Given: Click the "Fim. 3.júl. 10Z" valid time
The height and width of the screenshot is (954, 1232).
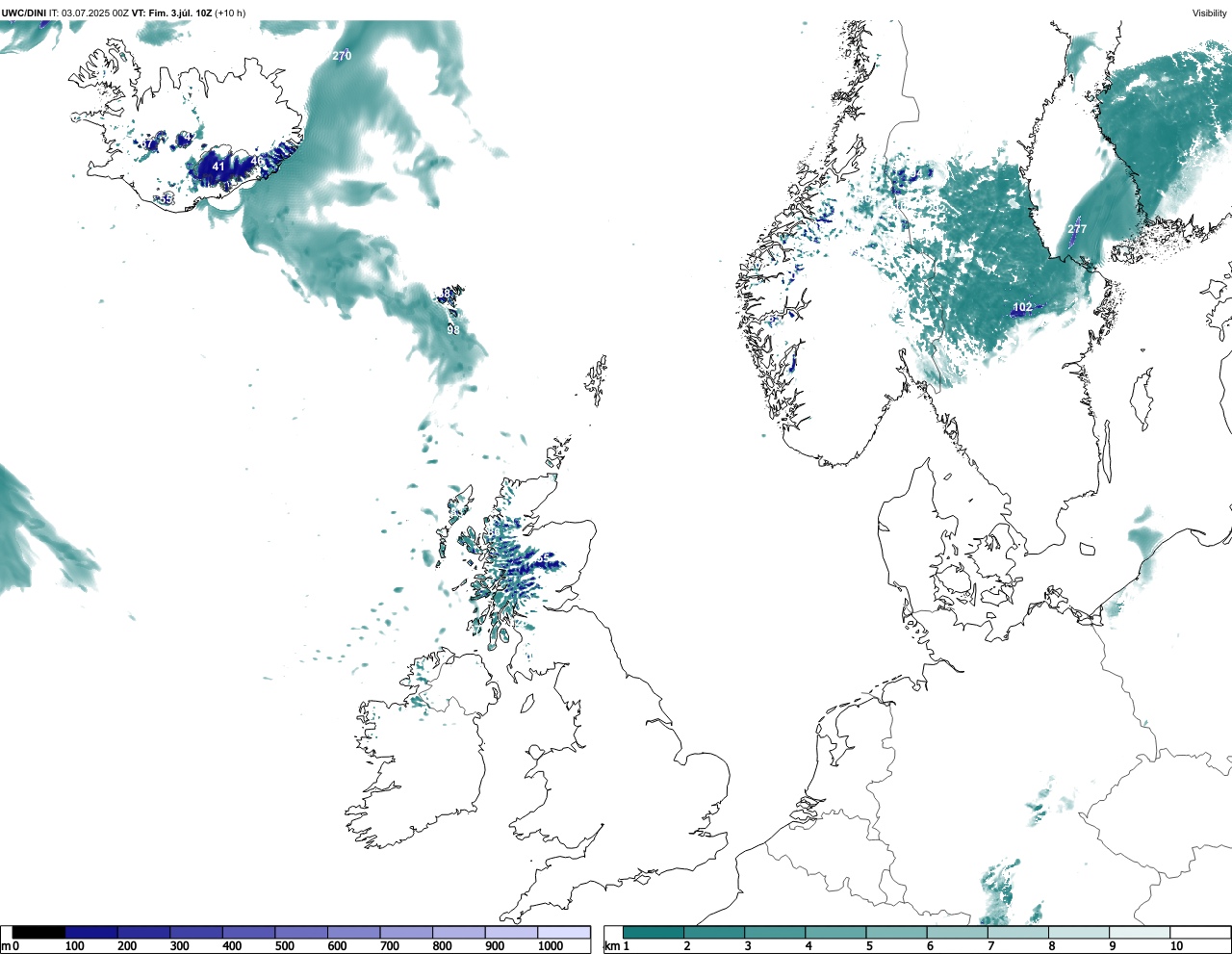Looking at the screenshot, I should click(180, 13).
